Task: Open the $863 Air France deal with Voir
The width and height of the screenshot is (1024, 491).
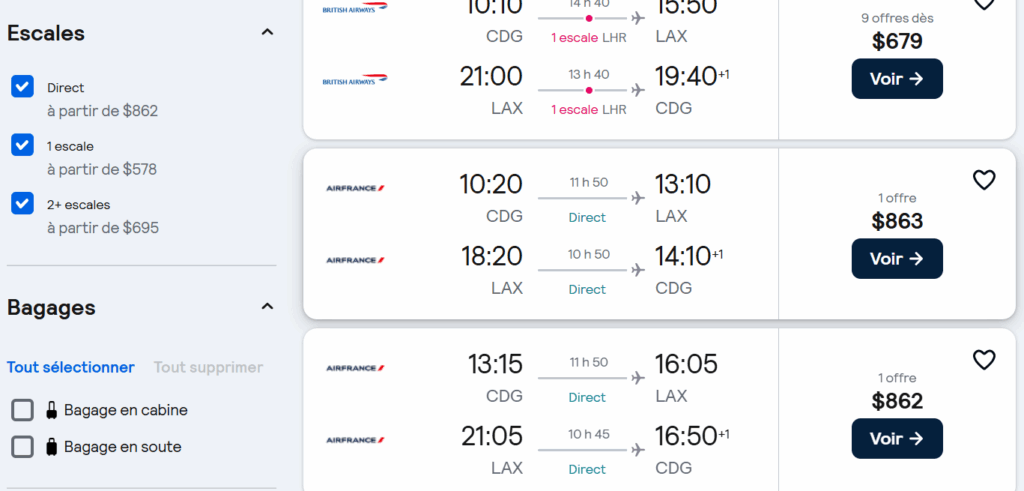Action: tap(897, 259)
